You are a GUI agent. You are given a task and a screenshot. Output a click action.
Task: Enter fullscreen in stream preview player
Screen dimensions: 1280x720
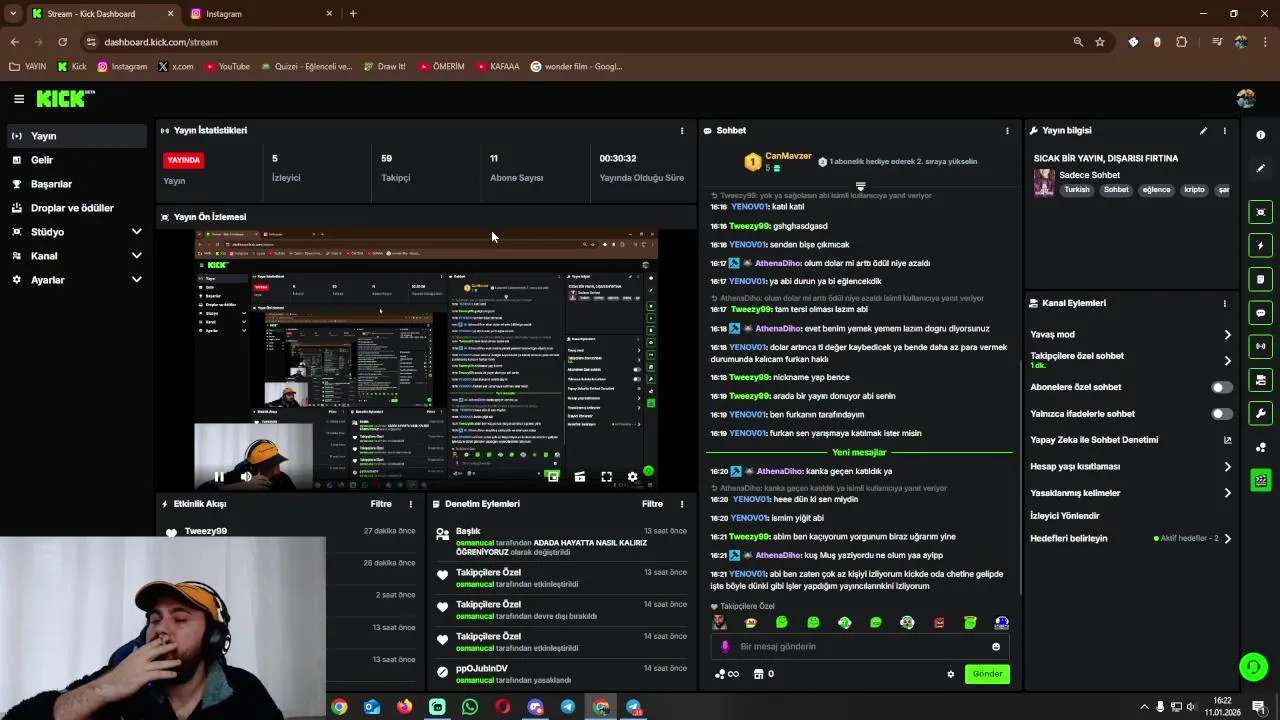[x=606, y=477]
